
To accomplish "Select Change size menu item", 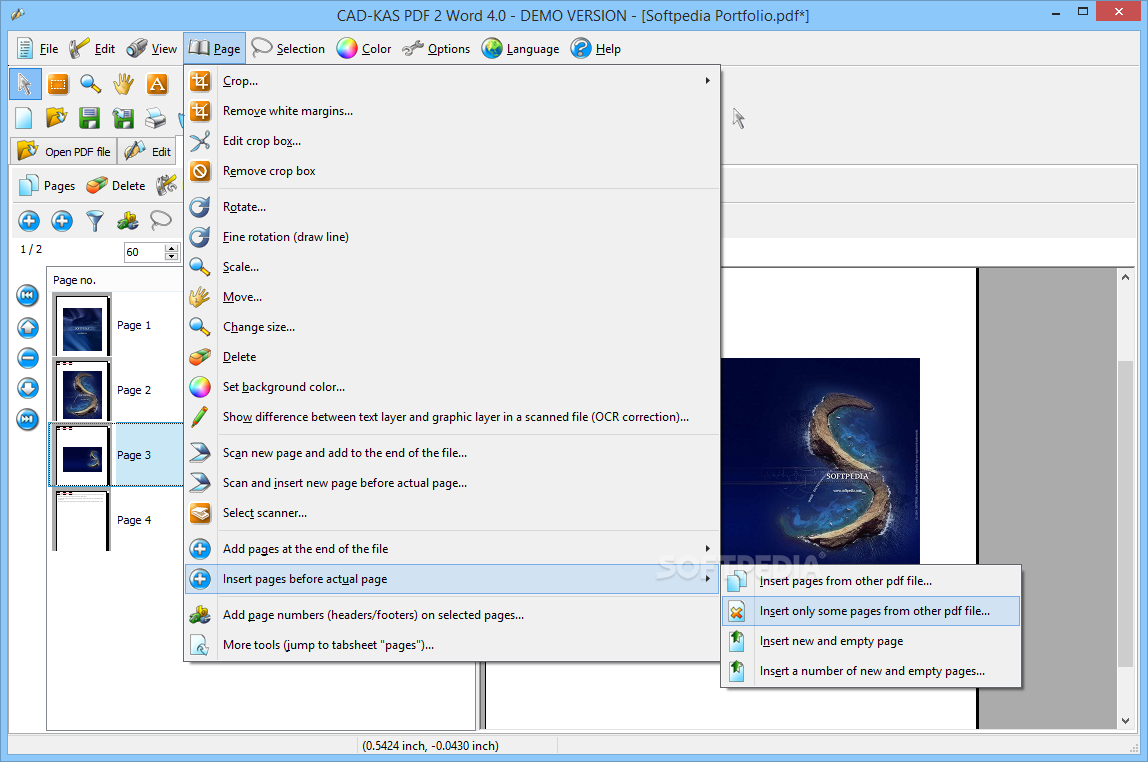I will [452, 327].
